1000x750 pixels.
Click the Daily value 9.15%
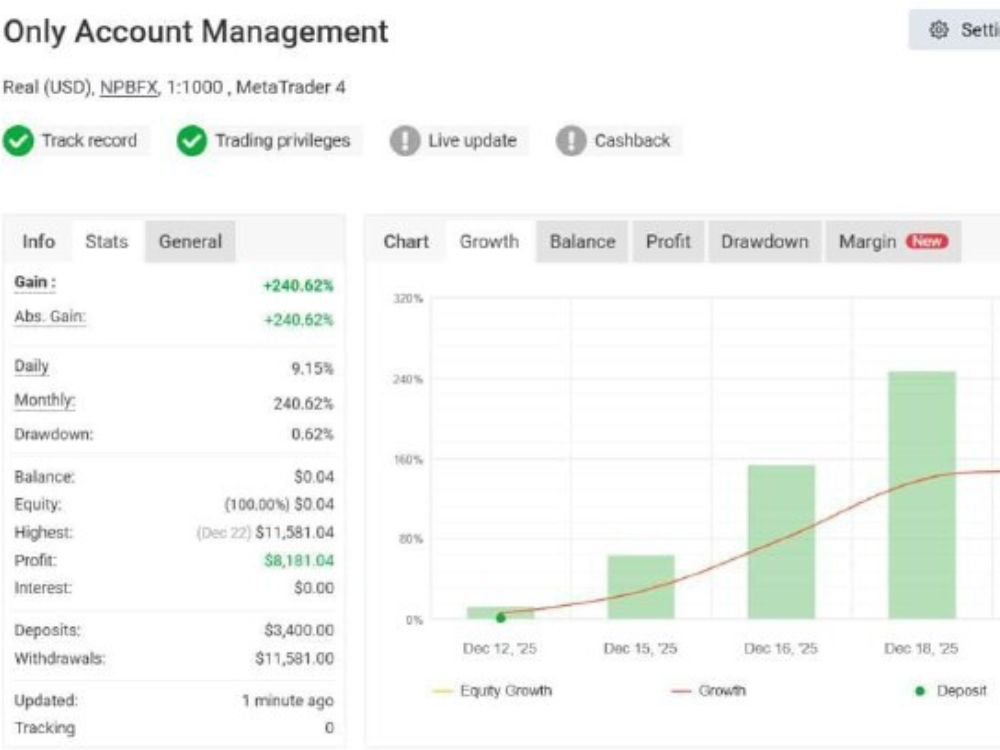click(312, 369)
